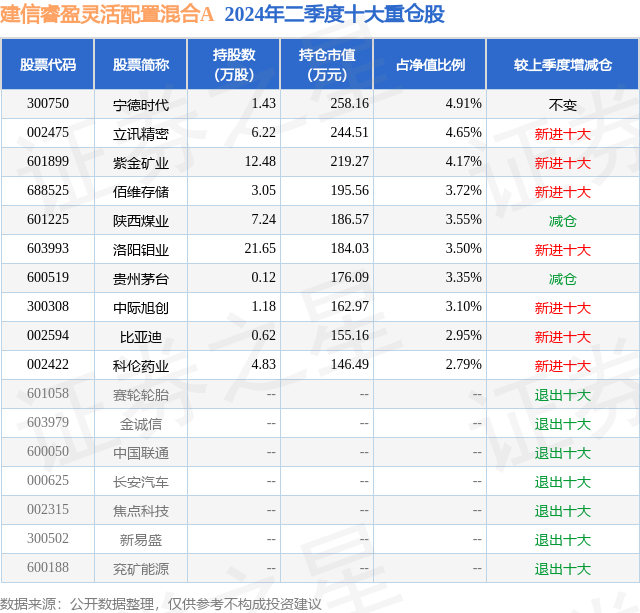Select stock name 立讯精密
This screenshot has height=613, width=640.
[x=141, y=134]
